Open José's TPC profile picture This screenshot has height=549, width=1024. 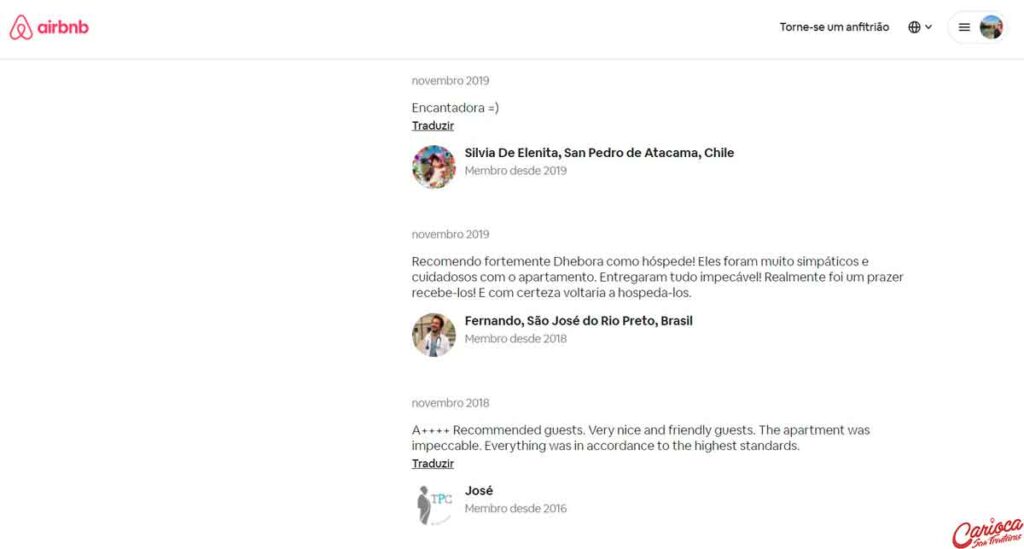click(434, 504)
